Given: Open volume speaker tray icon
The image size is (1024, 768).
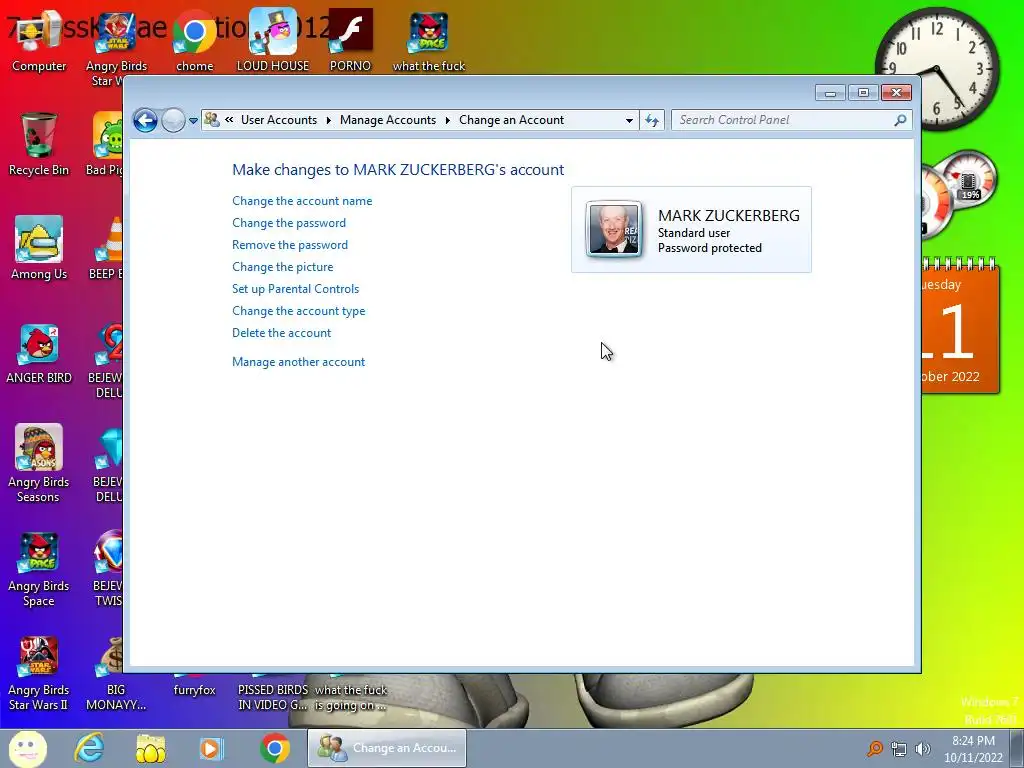Looking at the screenshot, I should (923, 749).
